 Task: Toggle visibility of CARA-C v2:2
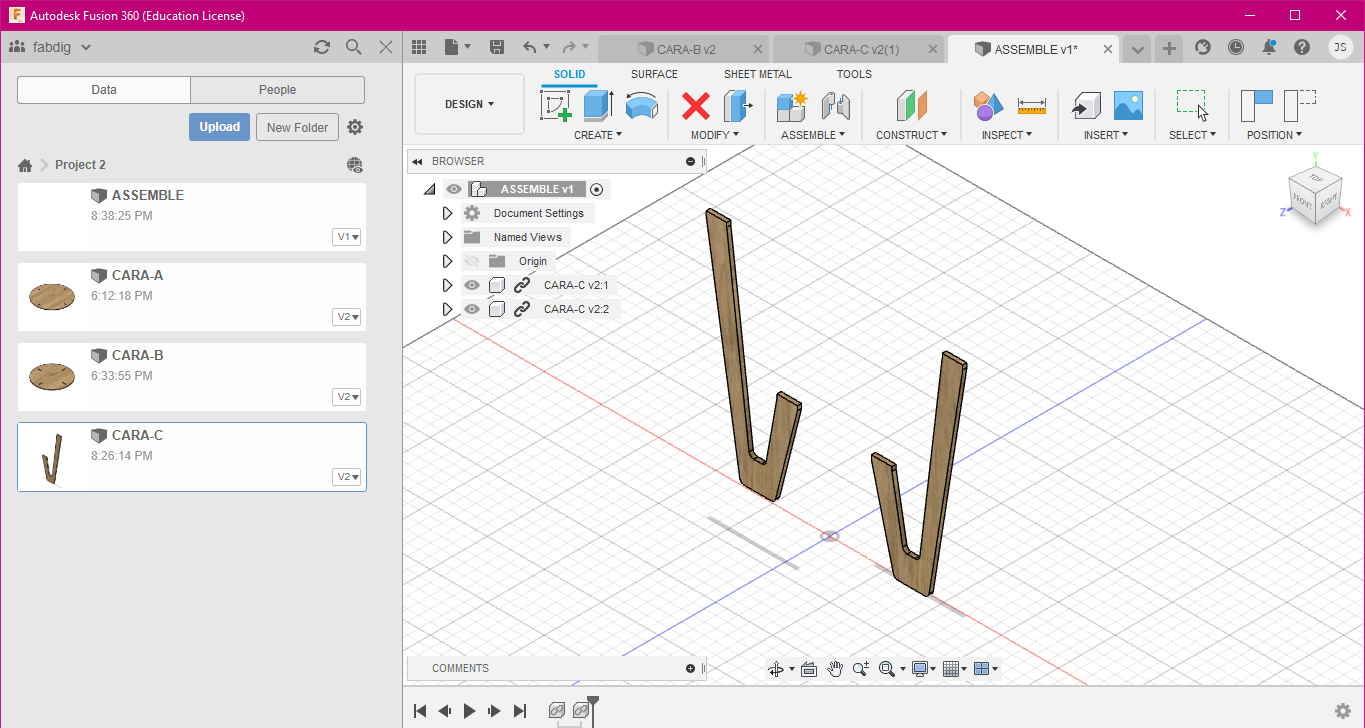[472, 309]
